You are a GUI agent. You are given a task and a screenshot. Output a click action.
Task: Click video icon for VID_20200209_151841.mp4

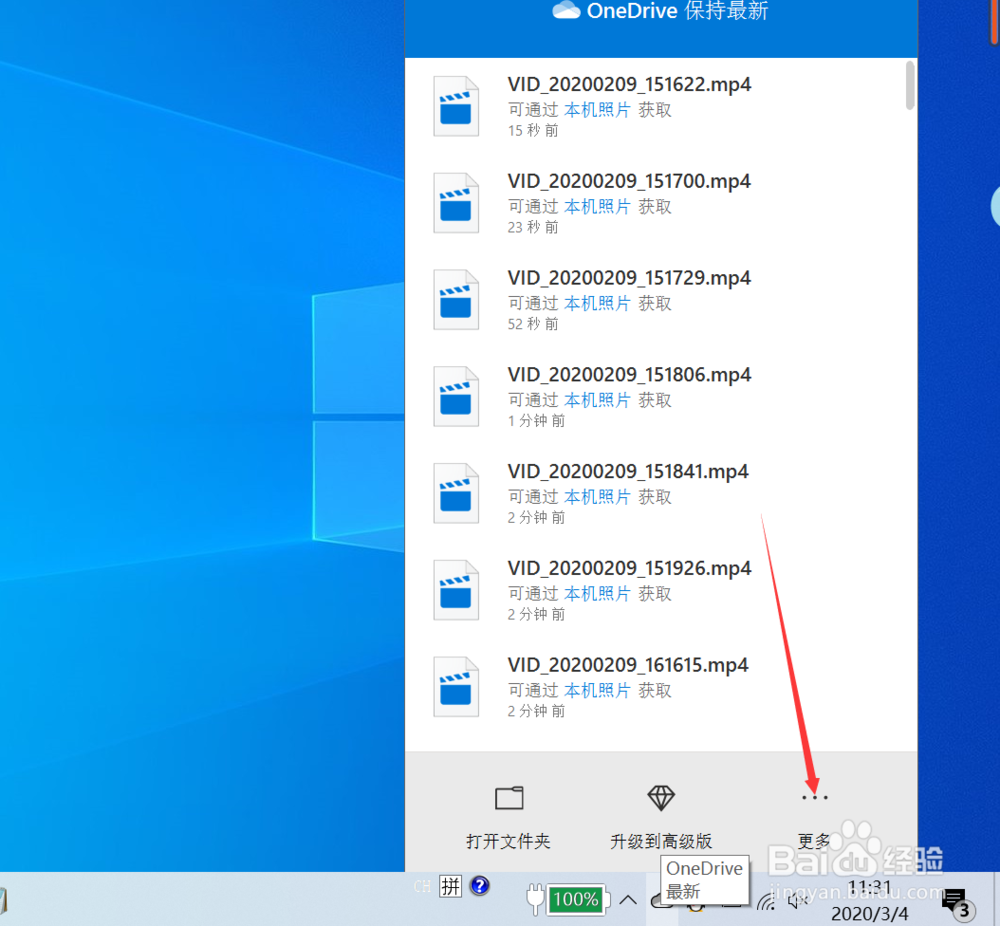click(x=456, y=493)
